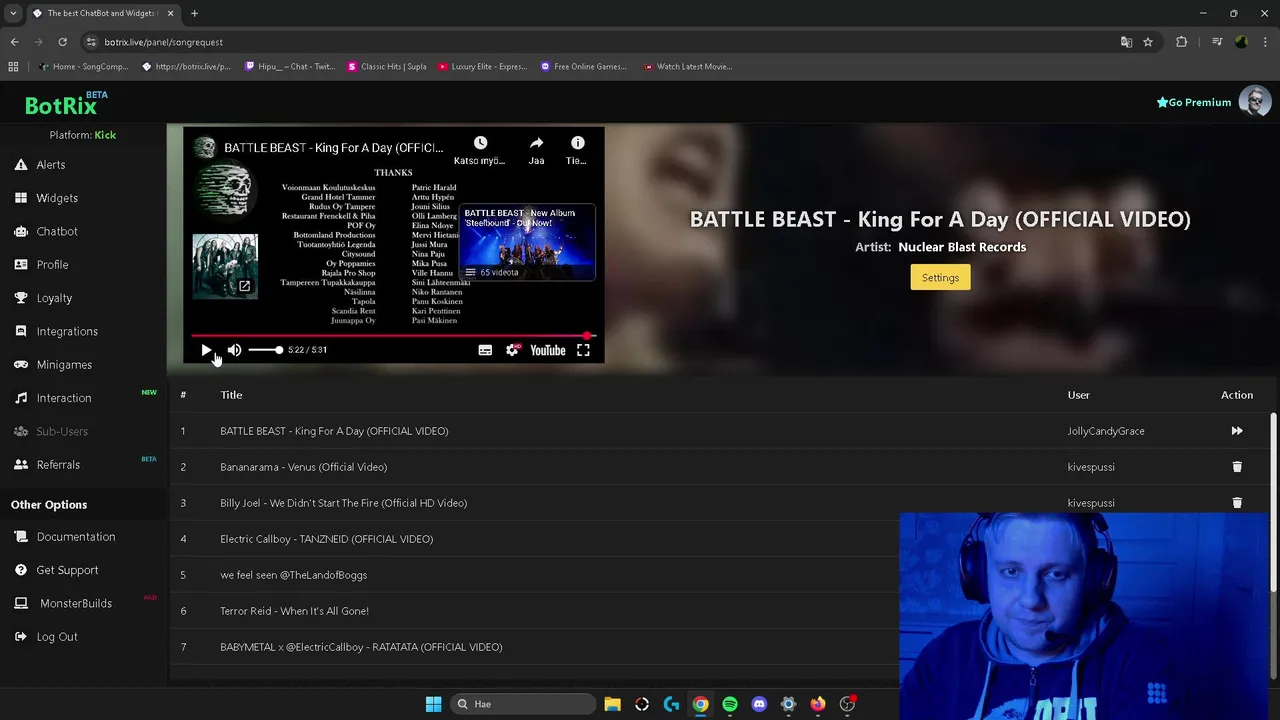Image resolution: width=1280 pixels, height=720 pixels.
Task: Open File Explorer from taskbar
Action: point(612,704)
